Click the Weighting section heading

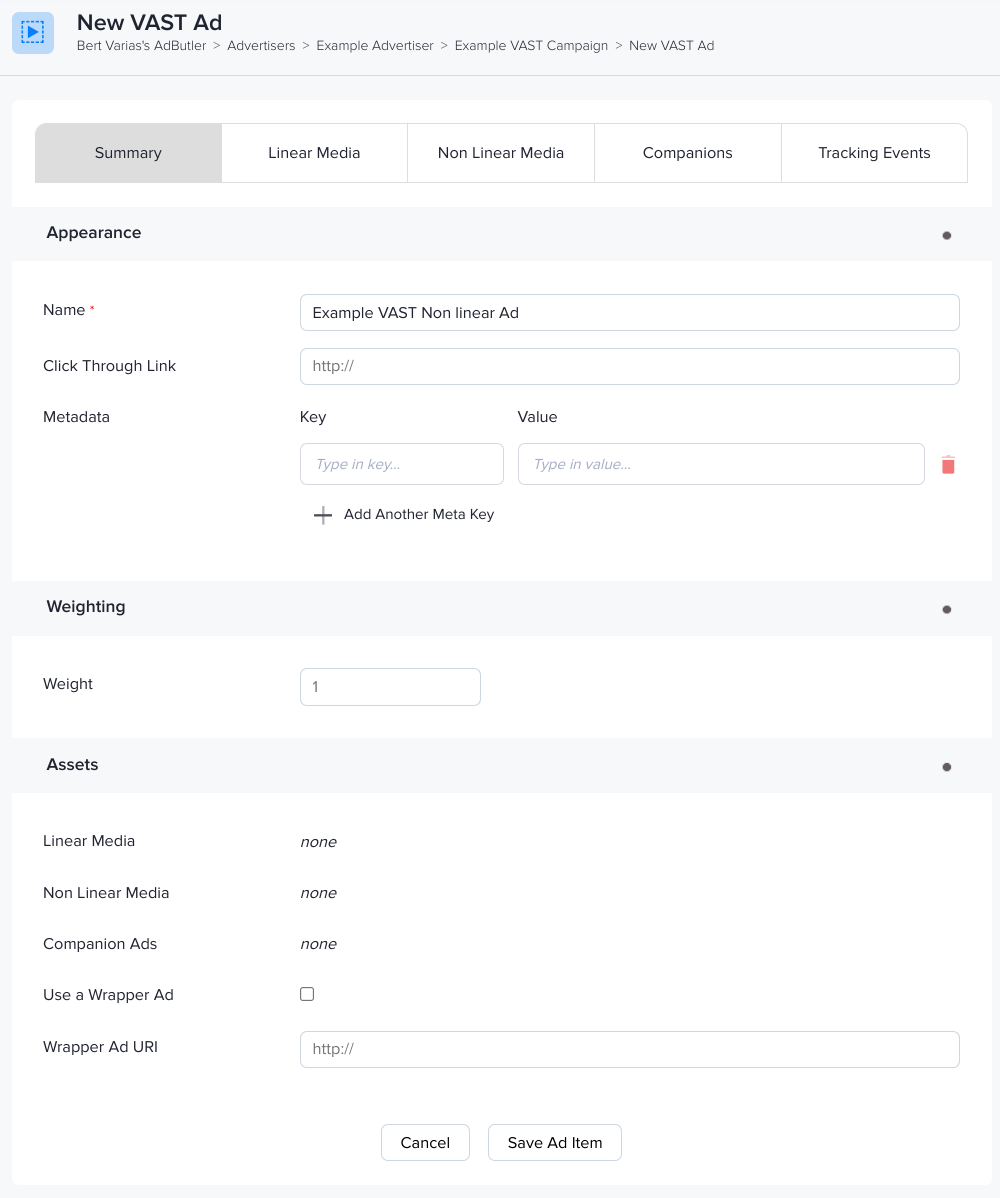click(86, 607)
